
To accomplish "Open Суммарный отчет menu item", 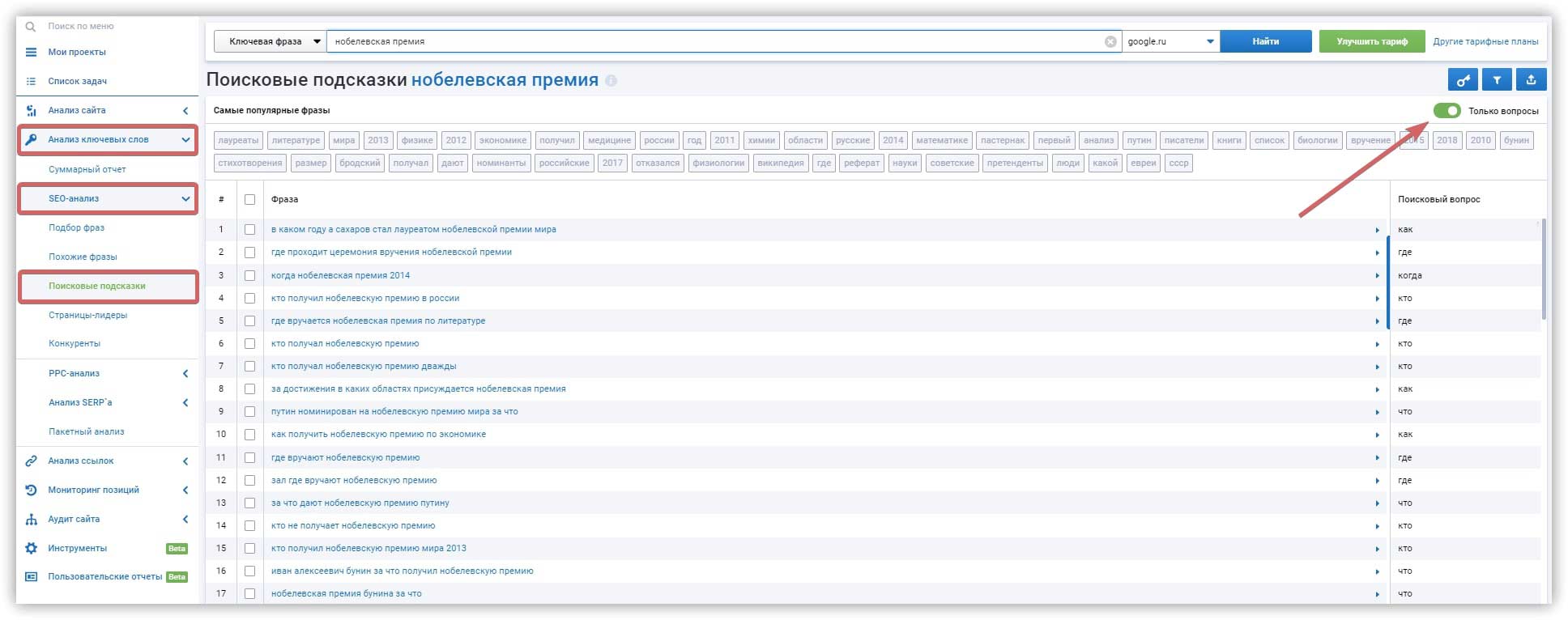I will tap(87, 169).
